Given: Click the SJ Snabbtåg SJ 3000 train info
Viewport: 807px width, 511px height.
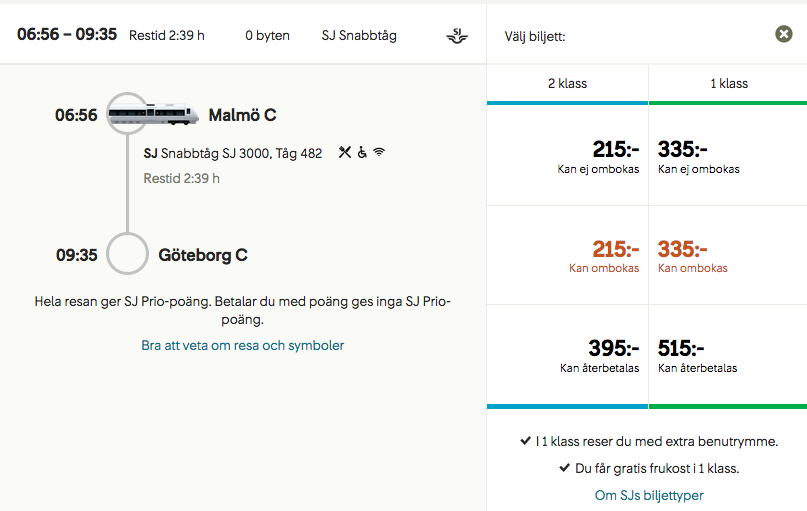Looking at the screenshot, I should click(x=233, y=153).
